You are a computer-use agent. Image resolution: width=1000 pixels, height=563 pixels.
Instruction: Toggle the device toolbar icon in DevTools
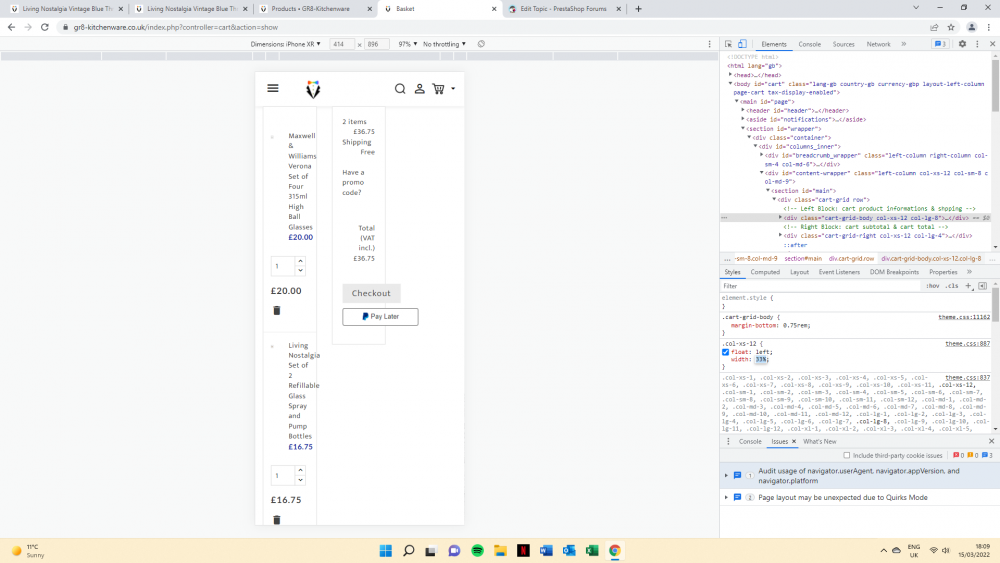click(x=742, y=44)
